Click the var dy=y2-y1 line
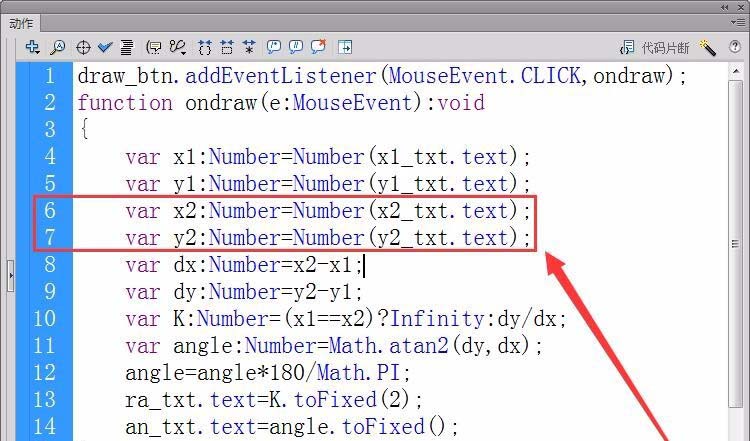 click(x=244, y=292)
